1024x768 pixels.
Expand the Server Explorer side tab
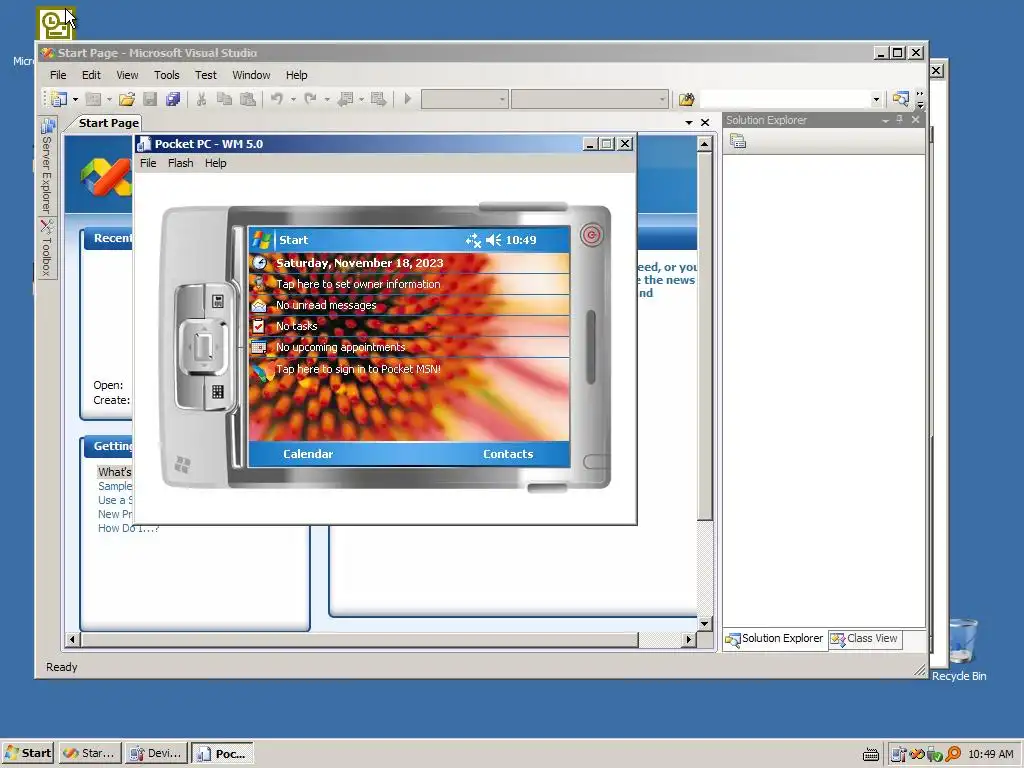47,166
